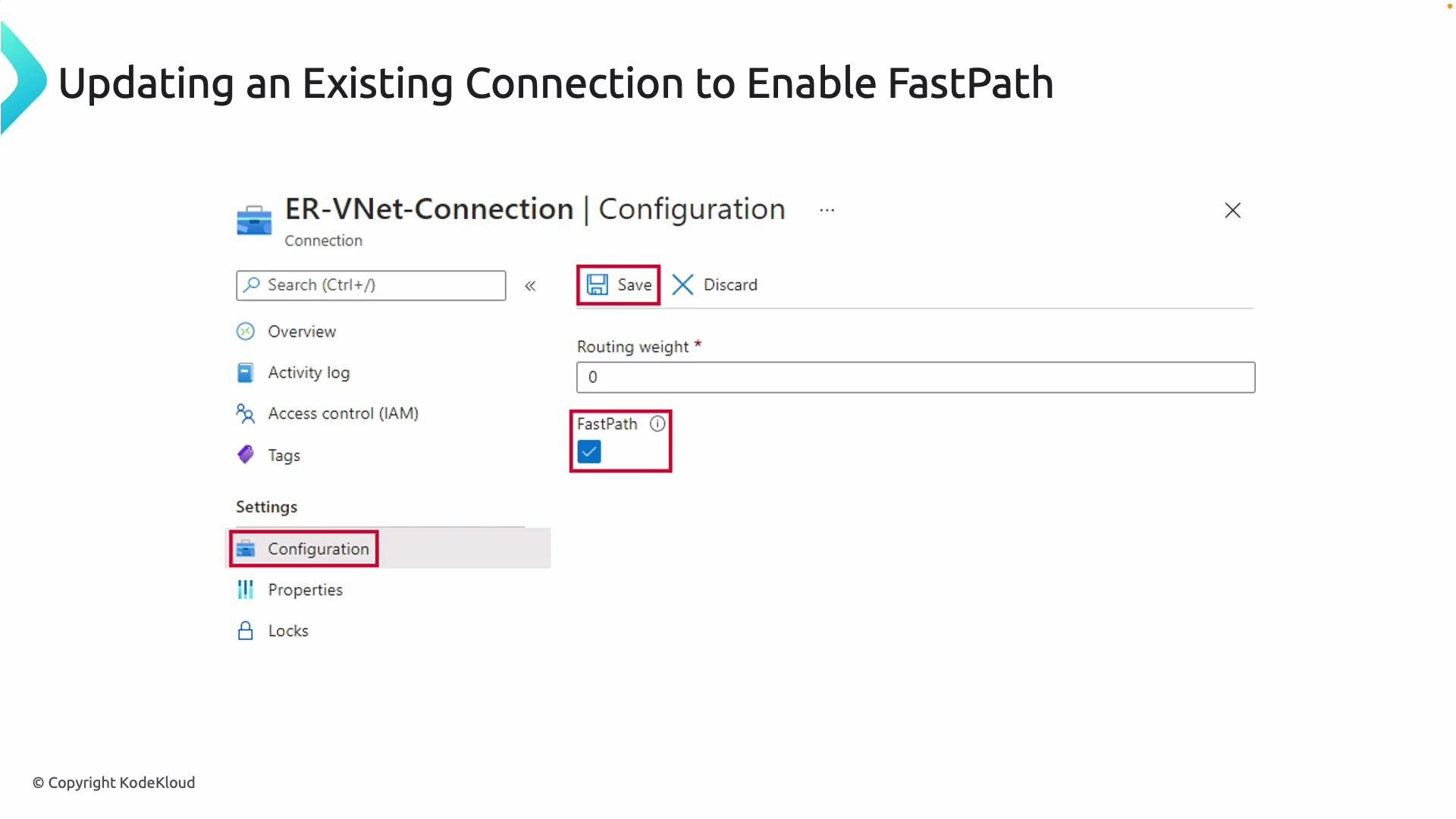Viewport: 1456px width, 819px height.
Task: Enable the FastPath checkbox
Action: tap(588, 451)
